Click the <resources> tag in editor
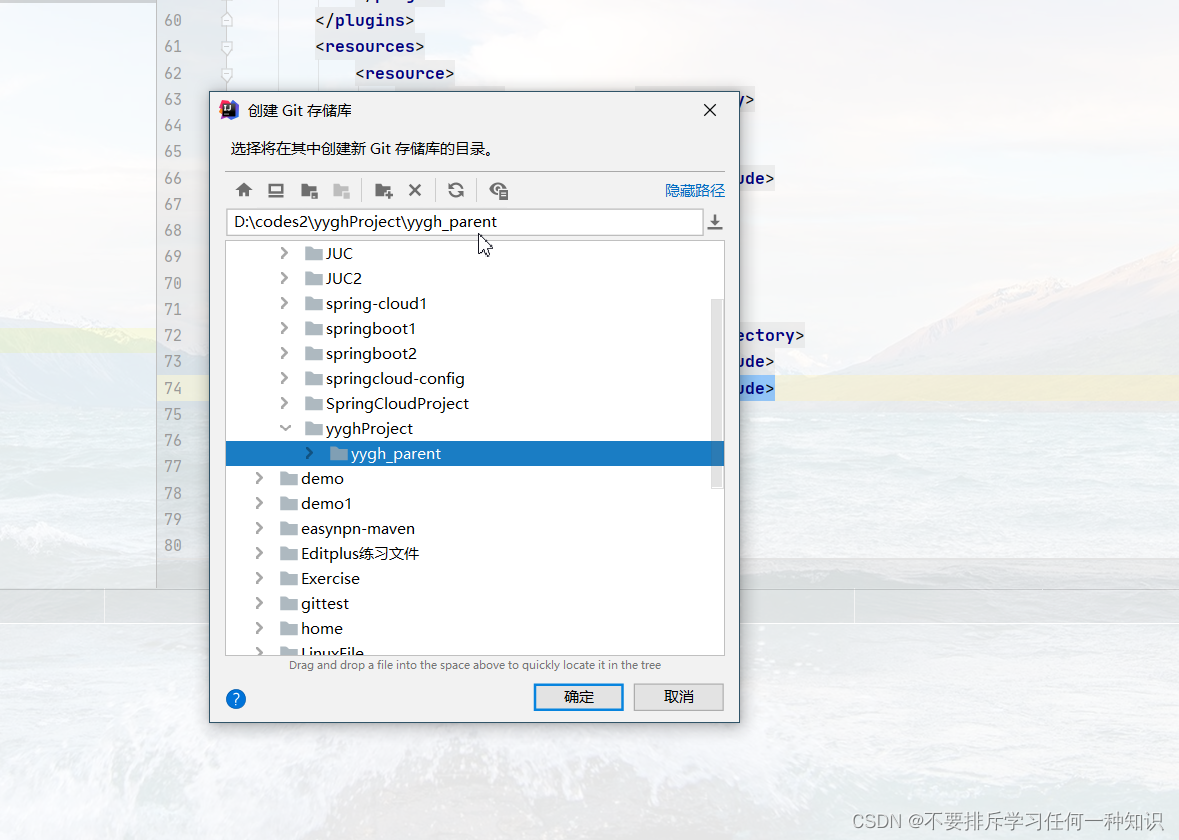Screen dimensions: 1179x840 pyautogui.click(x=370, y=47)
